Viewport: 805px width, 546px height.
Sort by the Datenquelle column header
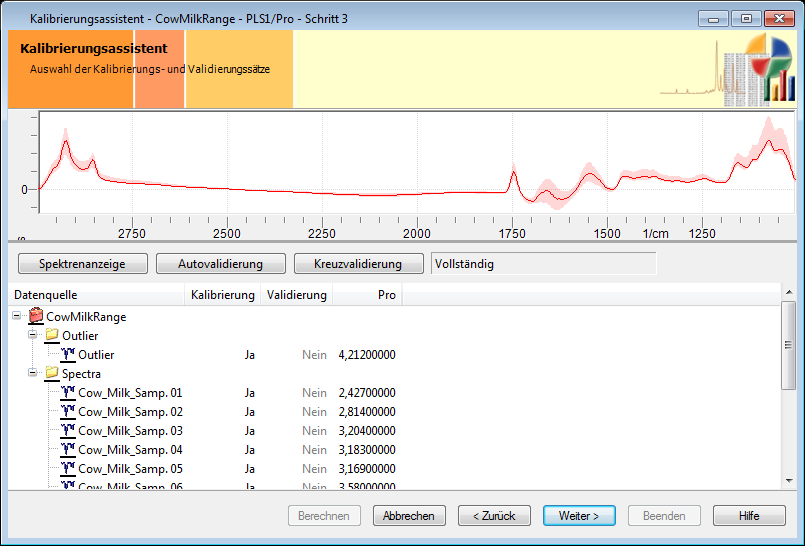(x=96, y=295)
